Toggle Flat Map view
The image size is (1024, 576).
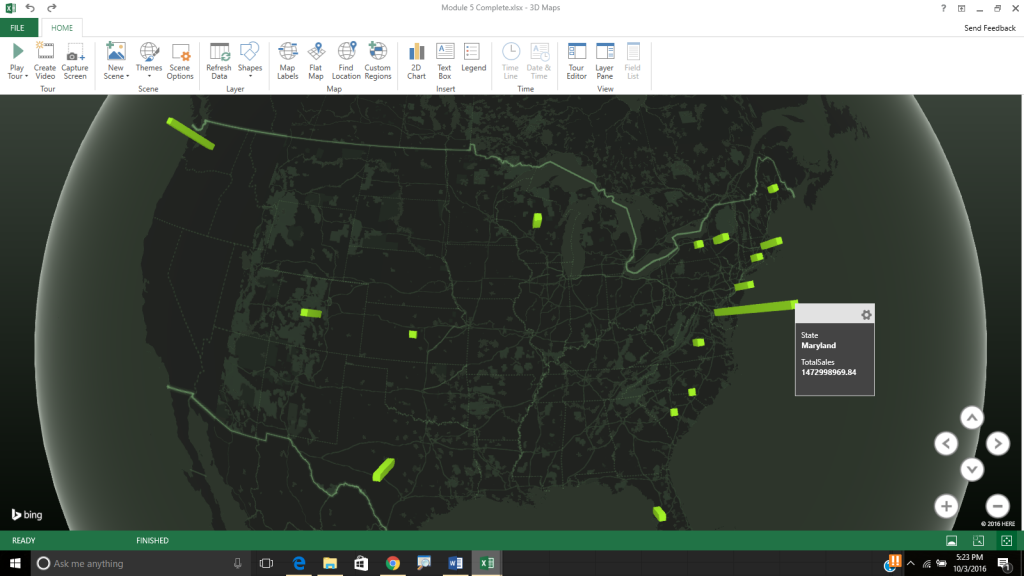(x=316, y=61)
